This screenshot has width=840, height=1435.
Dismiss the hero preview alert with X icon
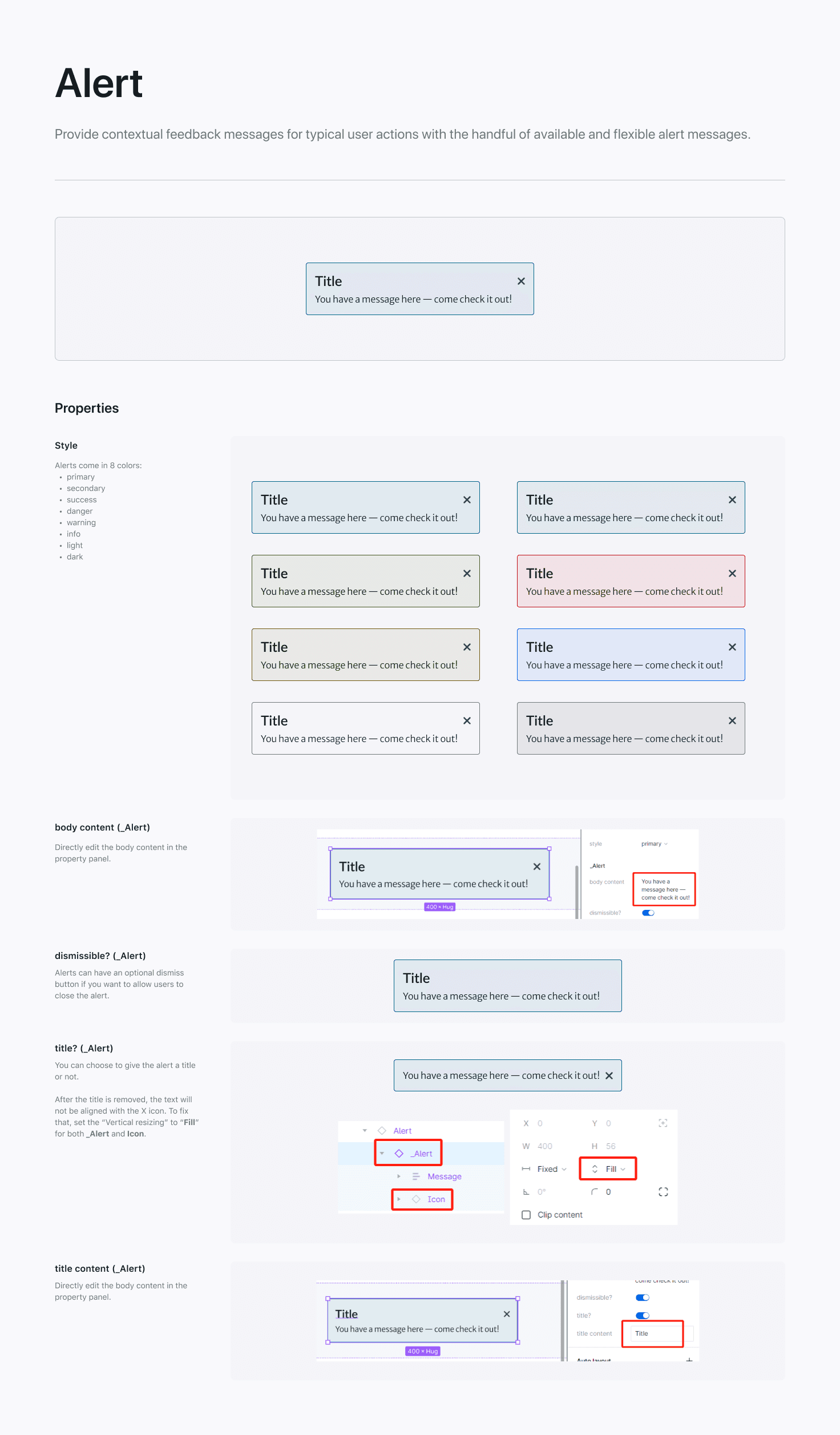521,281
